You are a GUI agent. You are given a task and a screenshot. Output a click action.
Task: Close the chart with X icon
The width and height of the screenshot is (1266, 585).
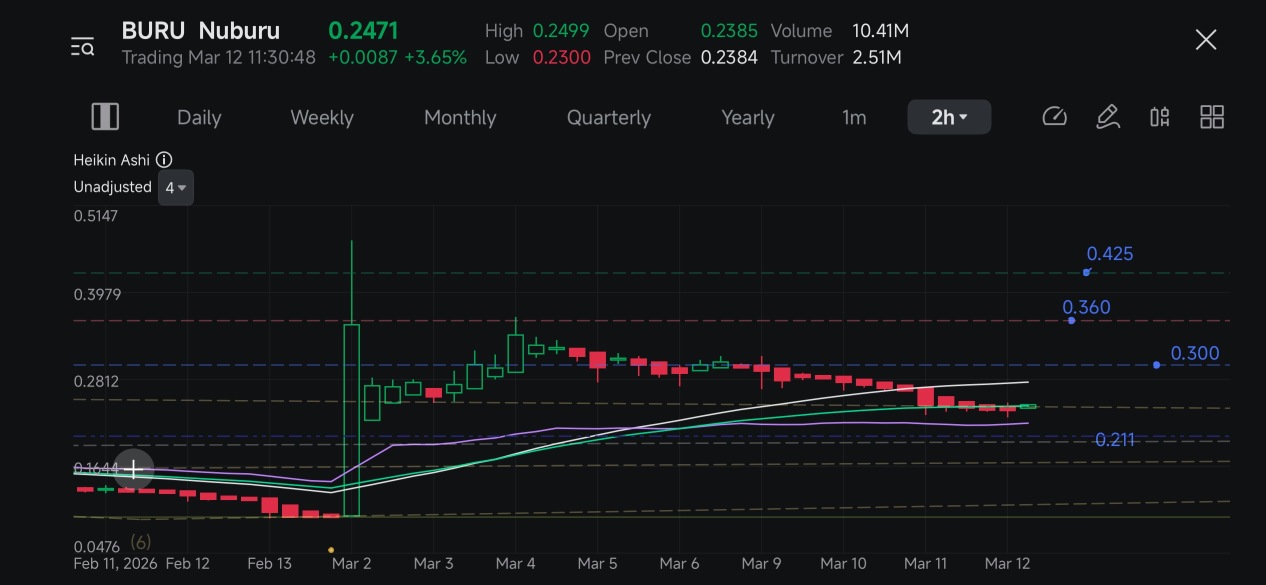(x=1206, y=40)
